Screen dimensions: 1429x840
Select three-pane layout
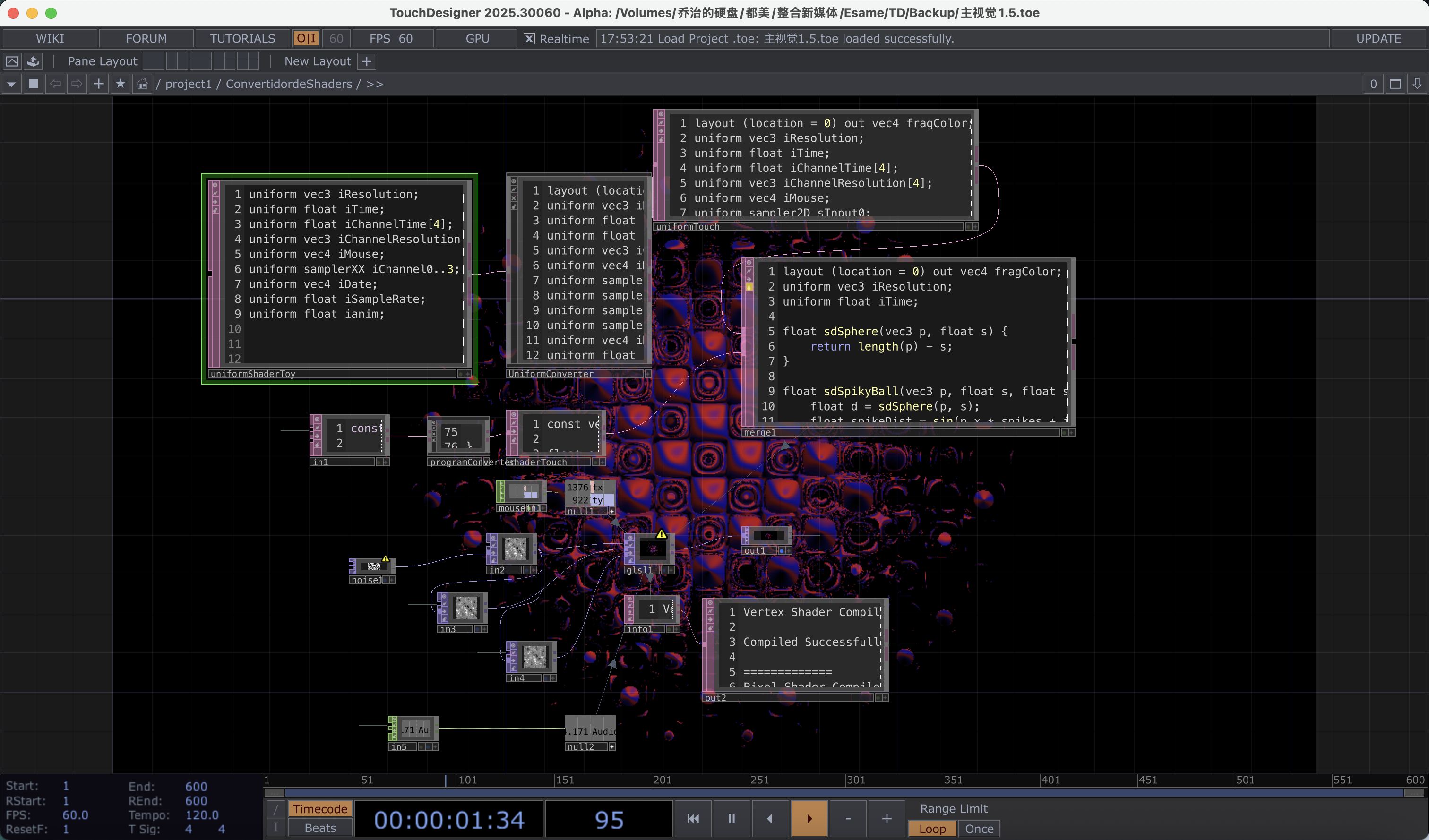click(224, 61)
